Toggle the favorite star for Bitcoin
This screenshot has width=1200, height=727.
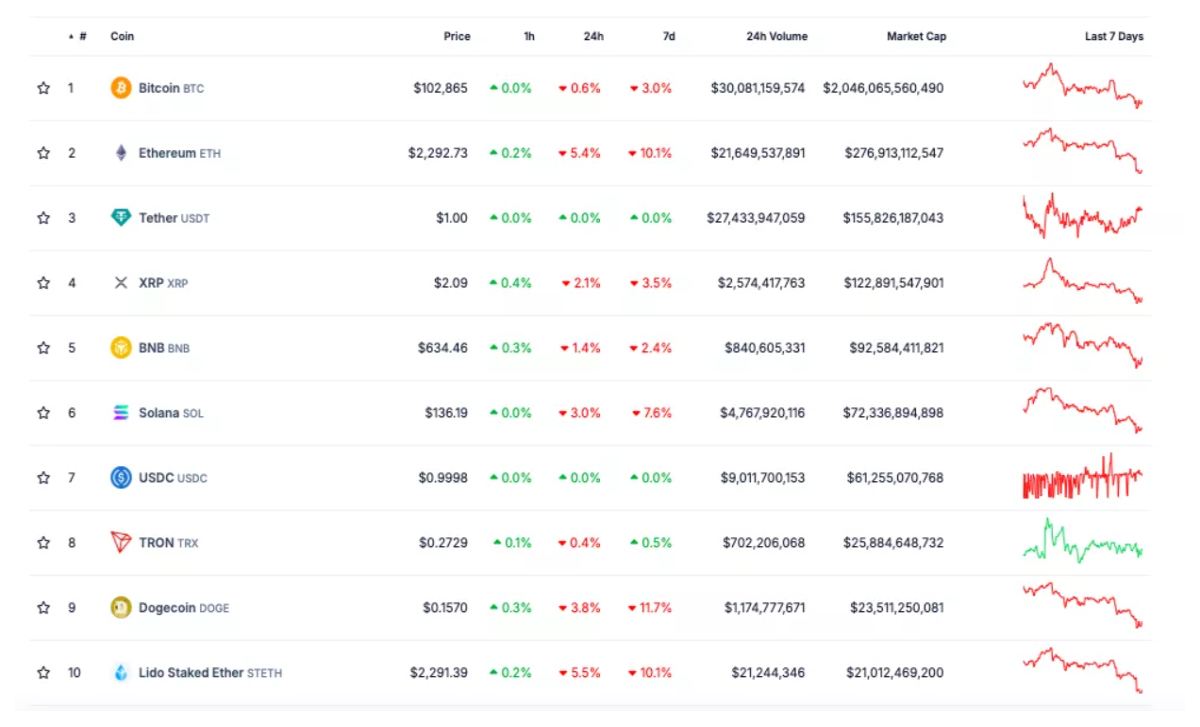click(x=43, y=88)
